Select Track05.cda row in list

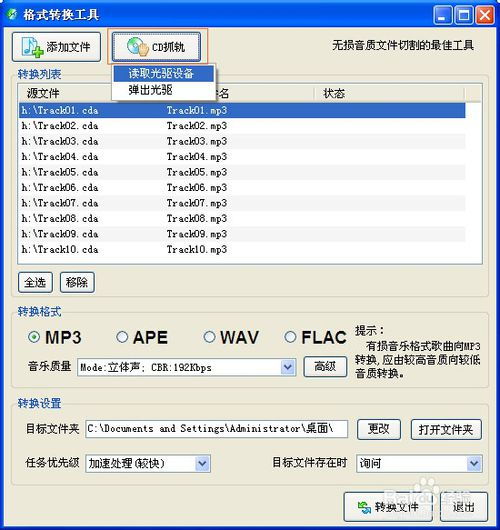[242, 172]
